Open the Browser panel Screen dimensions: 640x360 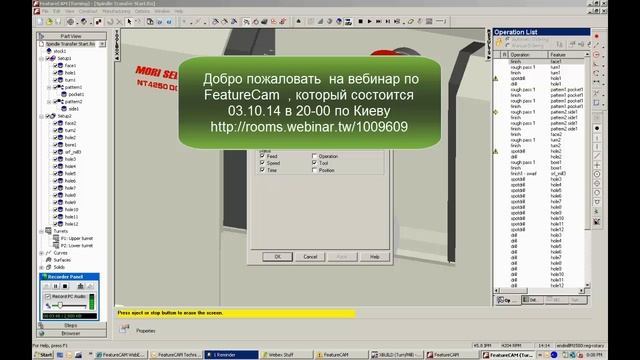[71, 333]
